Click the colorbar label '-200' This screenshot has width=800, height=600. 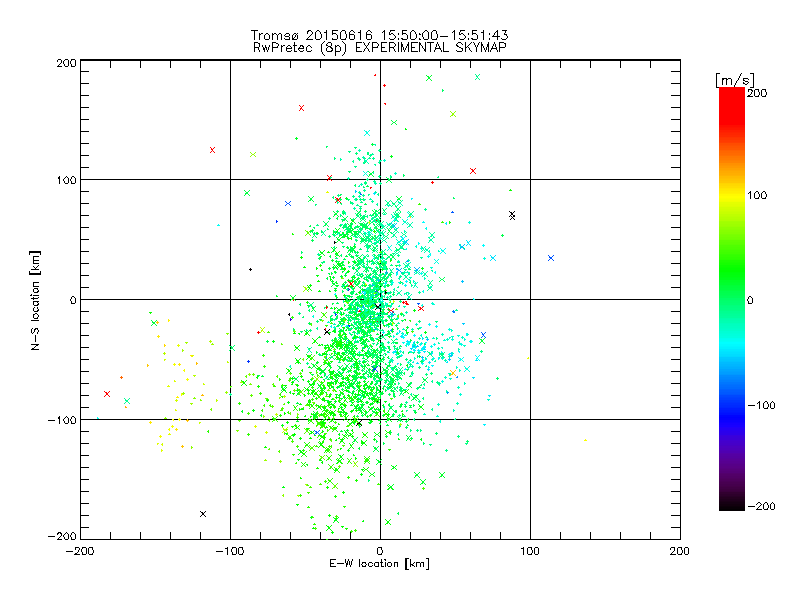(x=761, y=506)
